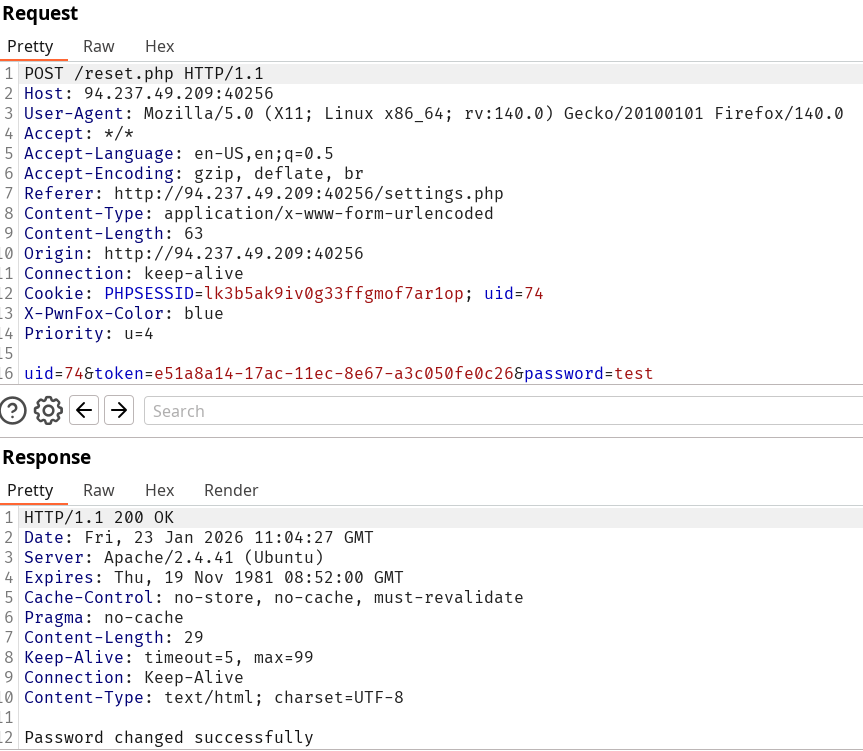This screenshot has width=863, height=751.
Task: Switch the Request view to Raw
Action: (x=99, y=46)
